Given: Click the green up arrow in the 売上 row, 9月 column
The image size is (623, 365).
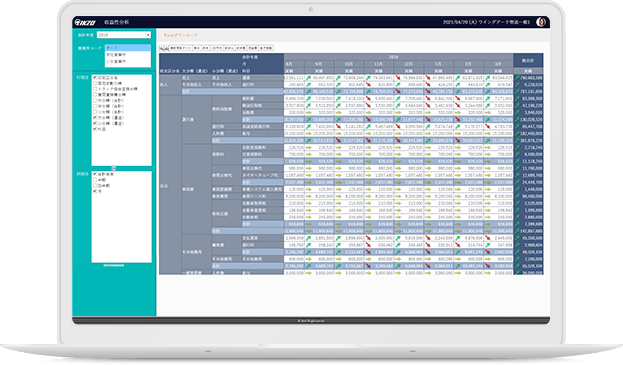Looking at the screenshot, I should click(308, 78).
